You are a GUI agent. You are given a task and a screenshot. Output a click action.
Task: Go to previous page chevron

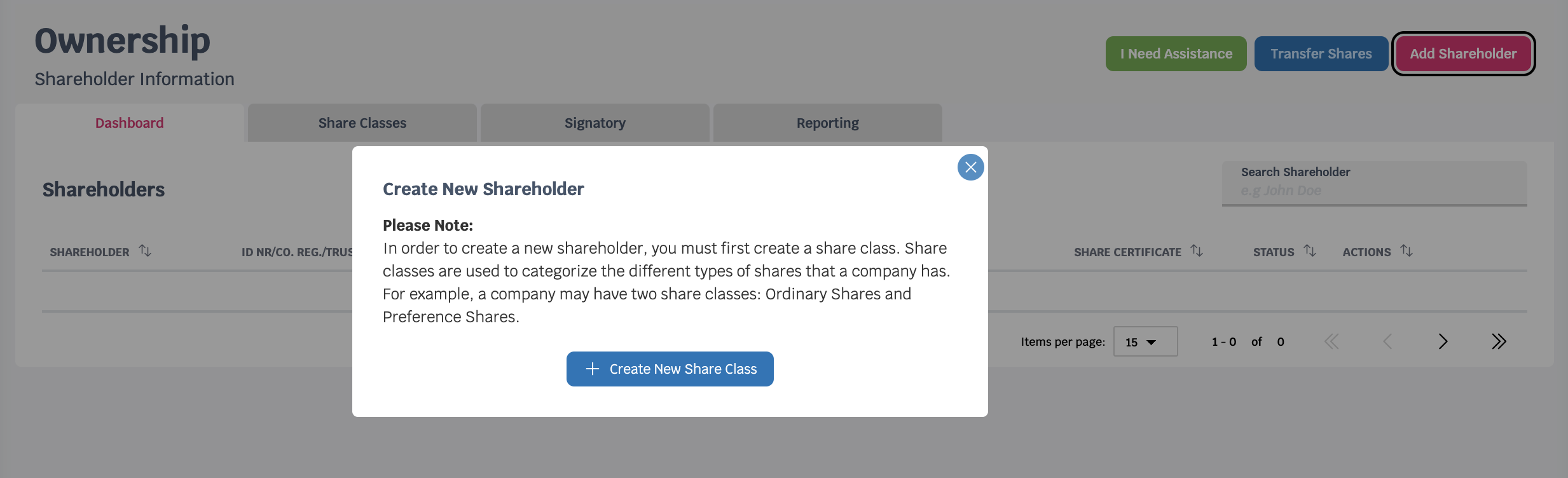[1387, 341]
